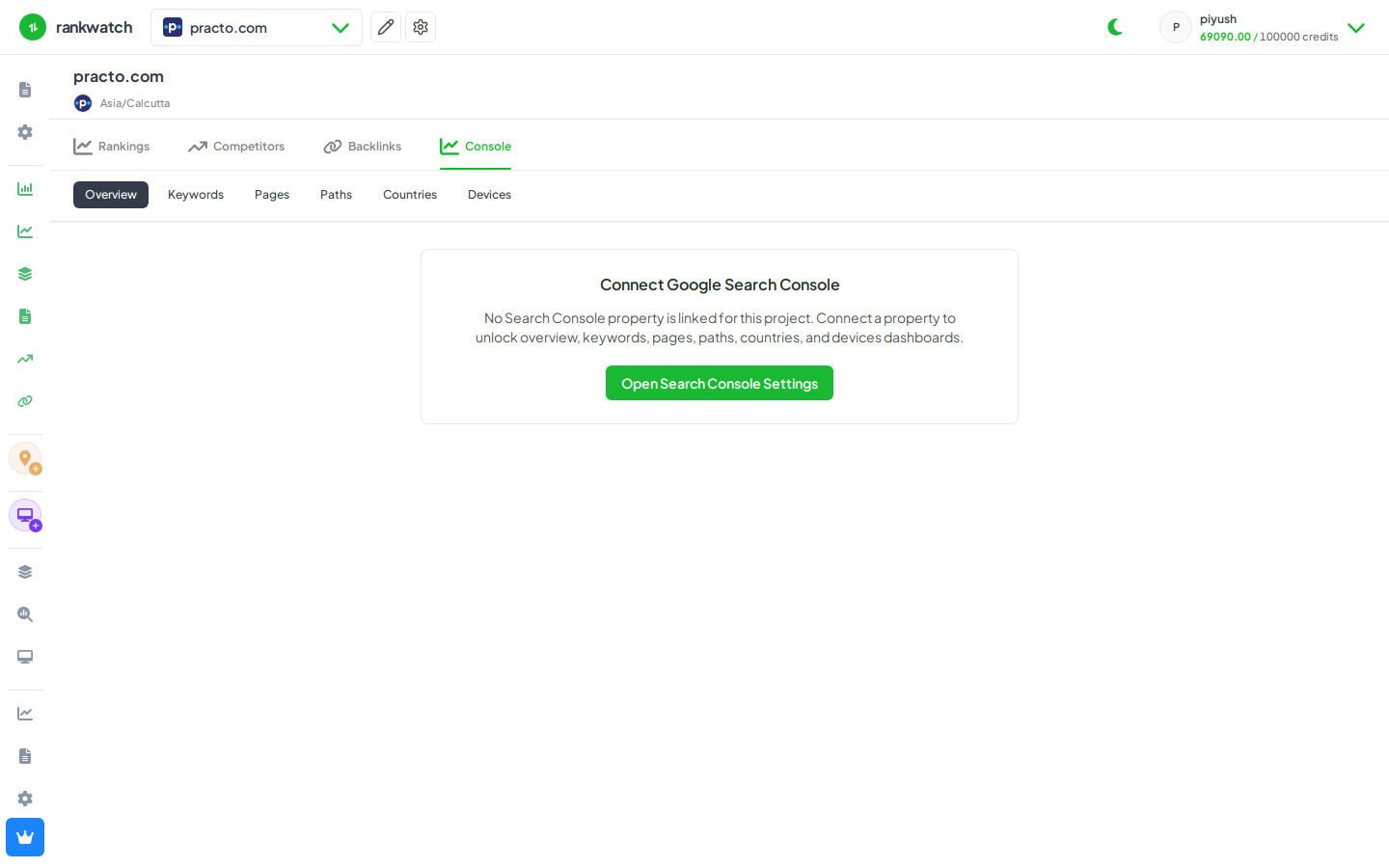Image resolution: width=1389 pixels, height=868 pixels.
Task: Click the P user avatar
Action: (x=1176, y=27)
